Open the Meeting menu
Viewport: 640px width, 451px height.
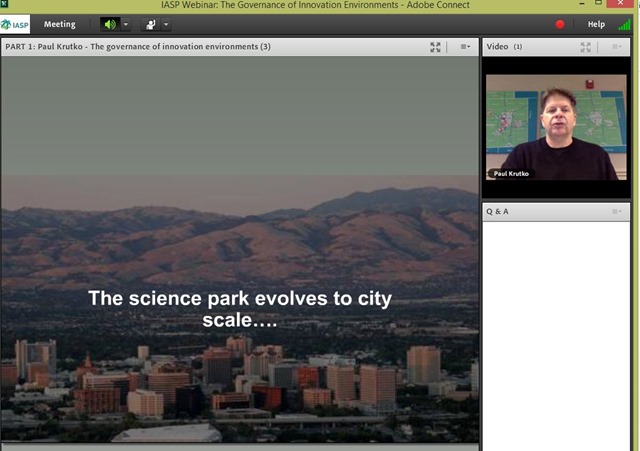tap(60, 24)
